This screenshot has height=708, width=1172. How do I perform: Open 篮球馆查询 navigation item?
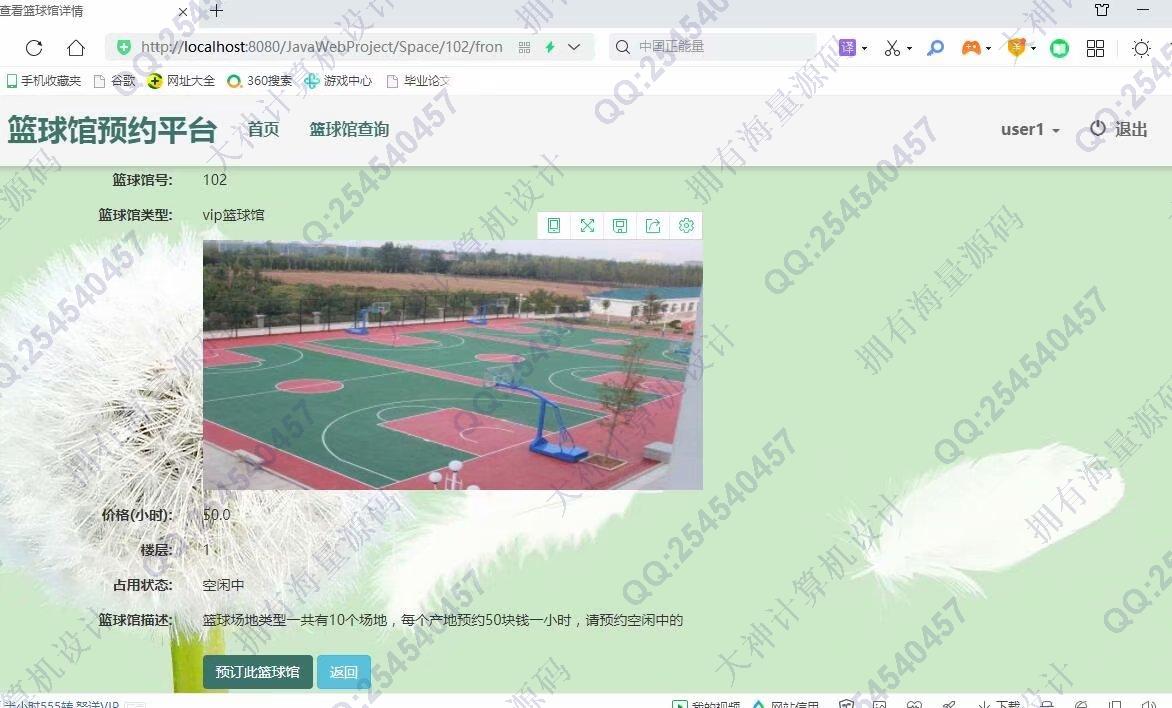[x=349, y=129]
